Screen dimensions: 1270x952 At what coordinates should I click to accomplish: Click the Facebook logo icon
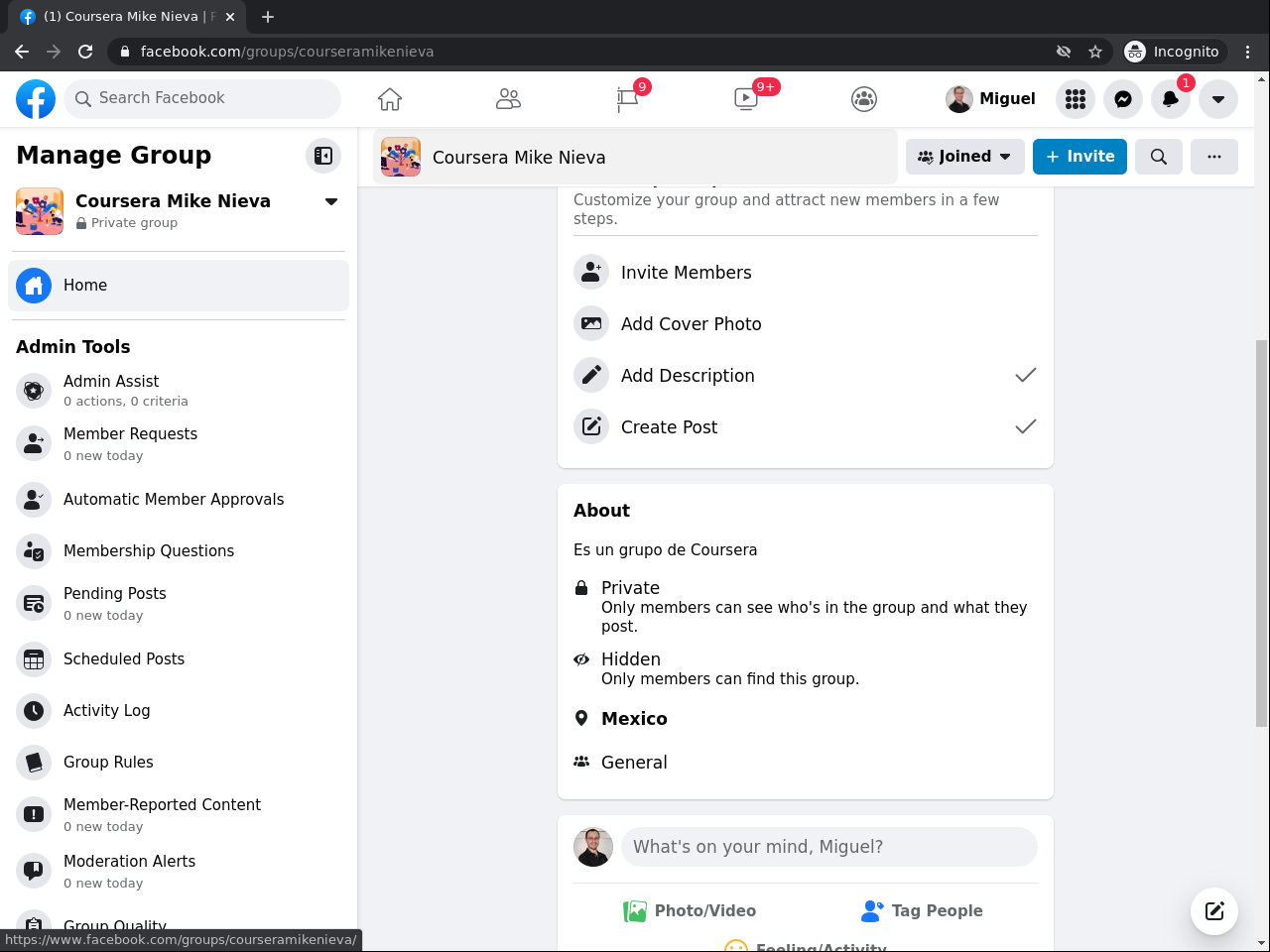36,99
